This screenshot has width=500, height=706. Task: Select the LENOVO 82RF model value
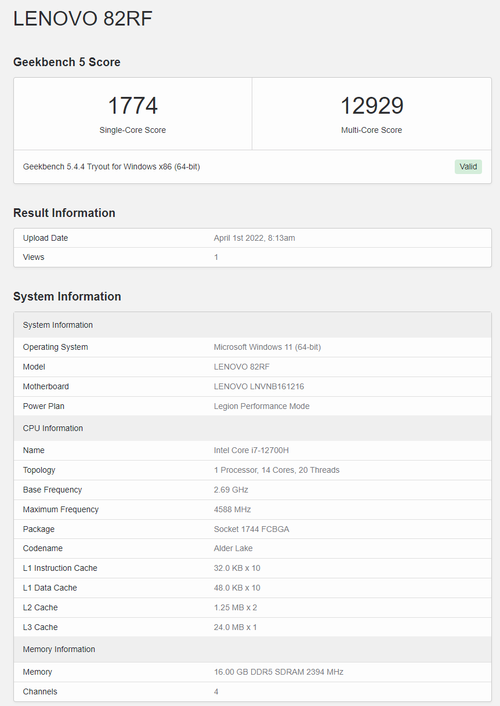tap(241, 367)
